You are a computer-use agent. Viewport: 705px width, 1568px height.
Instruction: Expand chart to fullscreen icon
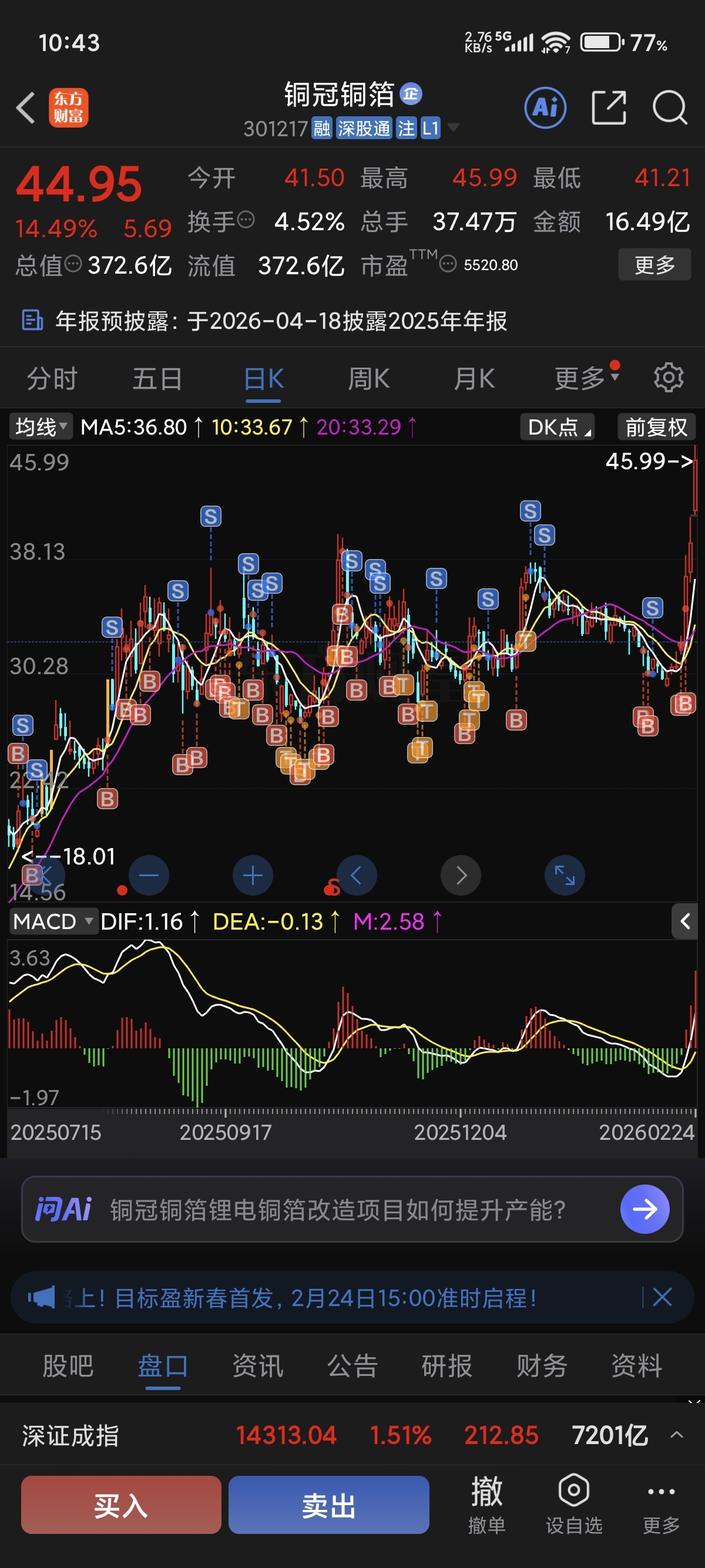pyautogui.click(x=565, y=875)
